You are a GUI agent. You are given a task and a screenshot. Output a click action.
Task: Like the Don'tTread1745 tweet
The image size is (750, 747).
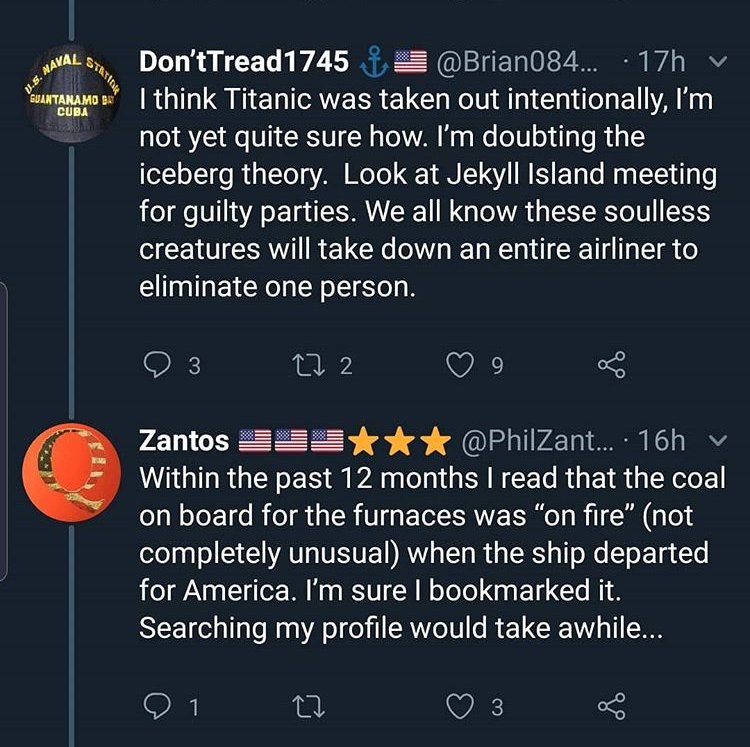[x=461, y=367]
